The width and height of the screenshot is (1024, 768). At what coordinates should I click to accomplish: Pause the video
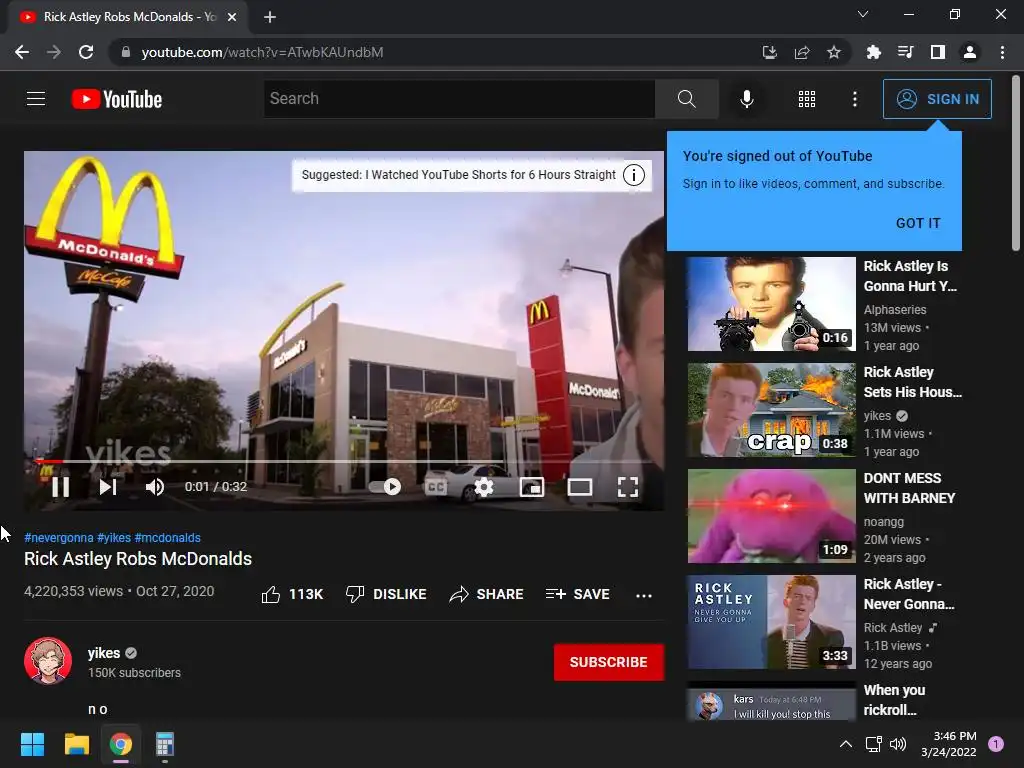coord(61,487)
